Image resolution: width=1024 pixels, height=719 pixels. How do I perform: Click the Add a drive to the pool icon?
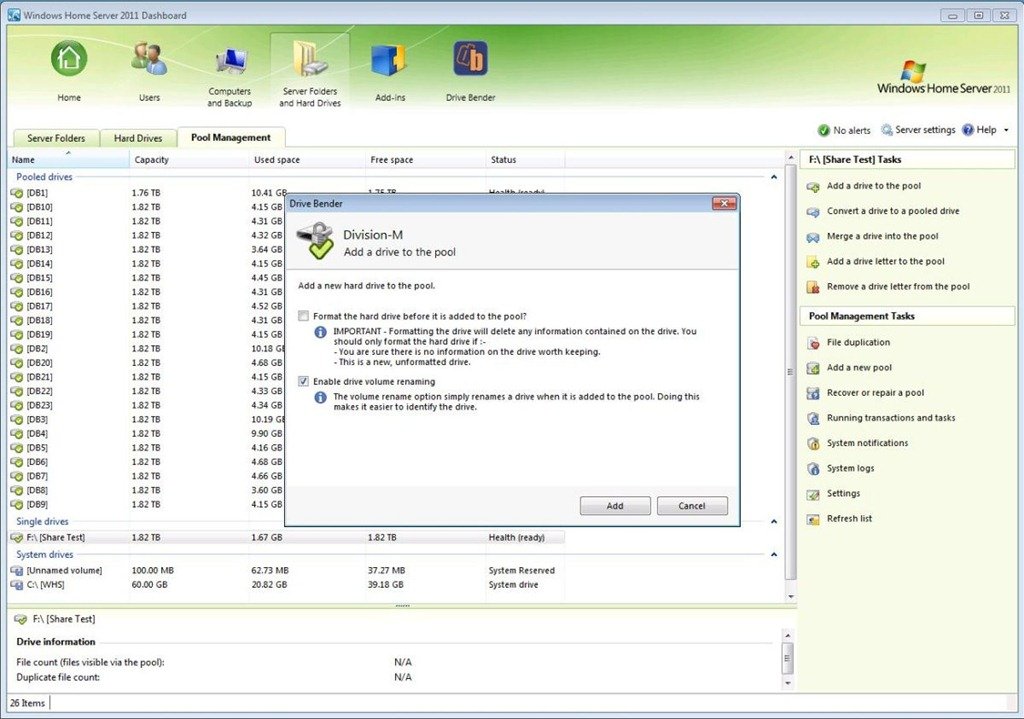(x=813, y=187)
